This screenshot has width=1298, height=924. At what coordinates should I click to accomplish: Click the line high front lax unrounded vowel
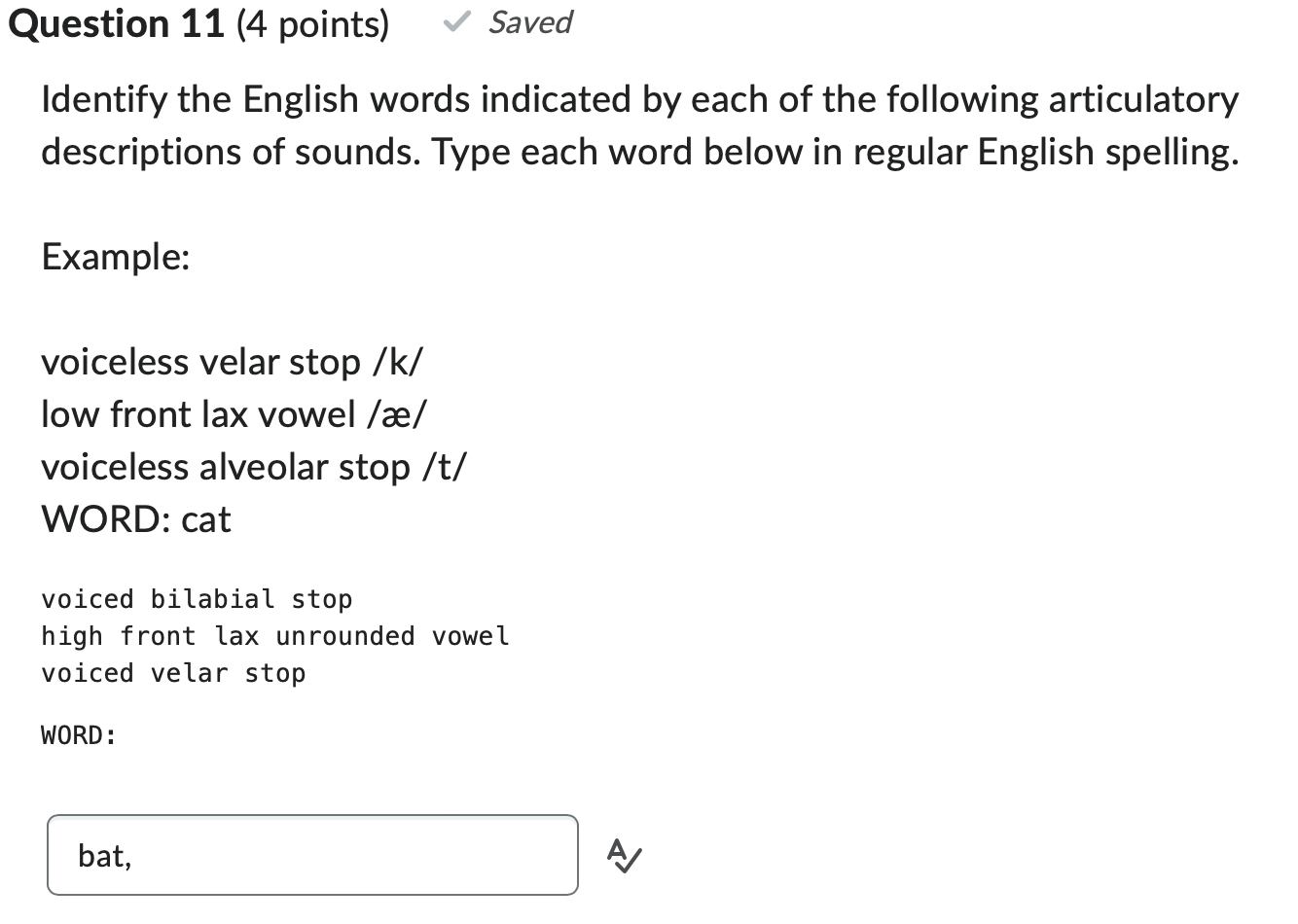274,635
